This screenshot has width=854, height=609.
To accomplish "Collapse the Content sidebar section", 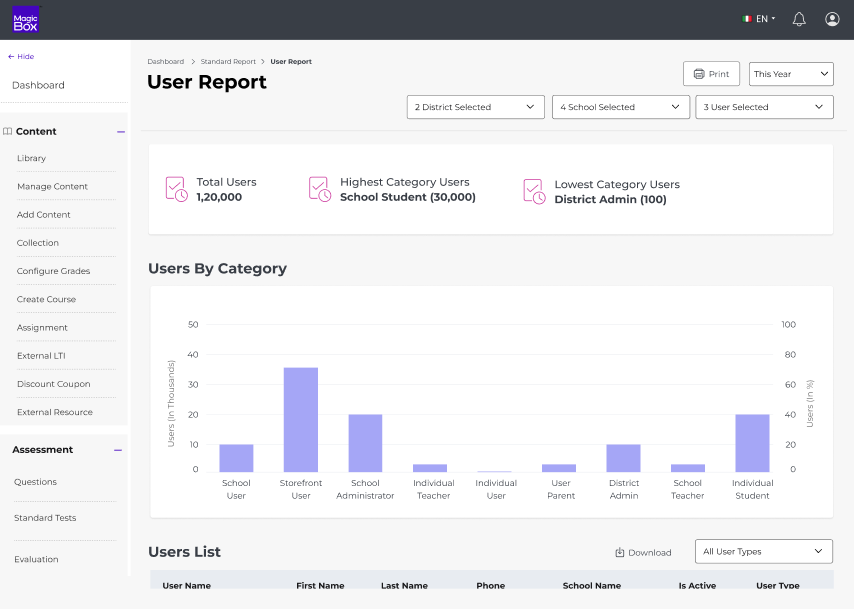I will (121, 132).
